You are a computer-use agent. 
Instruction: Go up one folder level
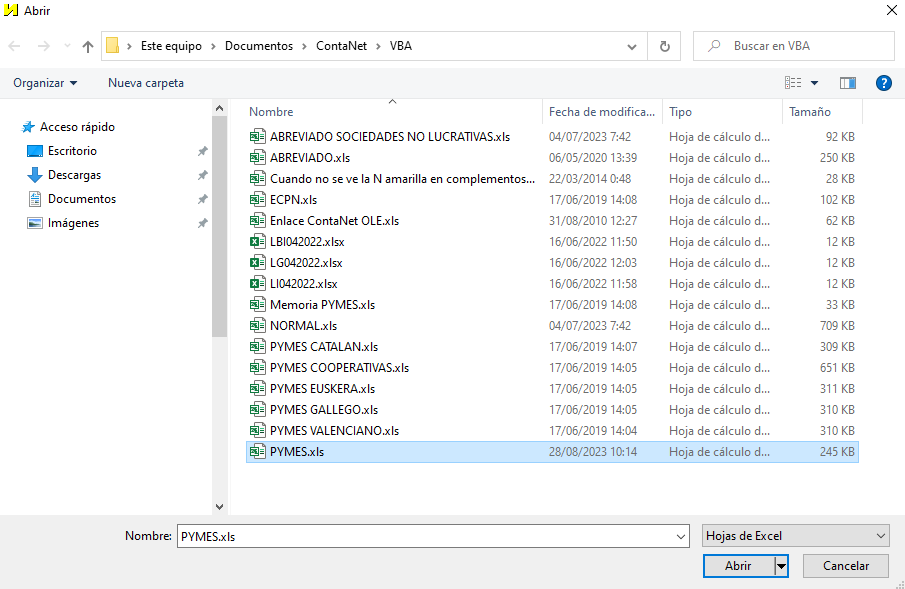click(88, 46)
